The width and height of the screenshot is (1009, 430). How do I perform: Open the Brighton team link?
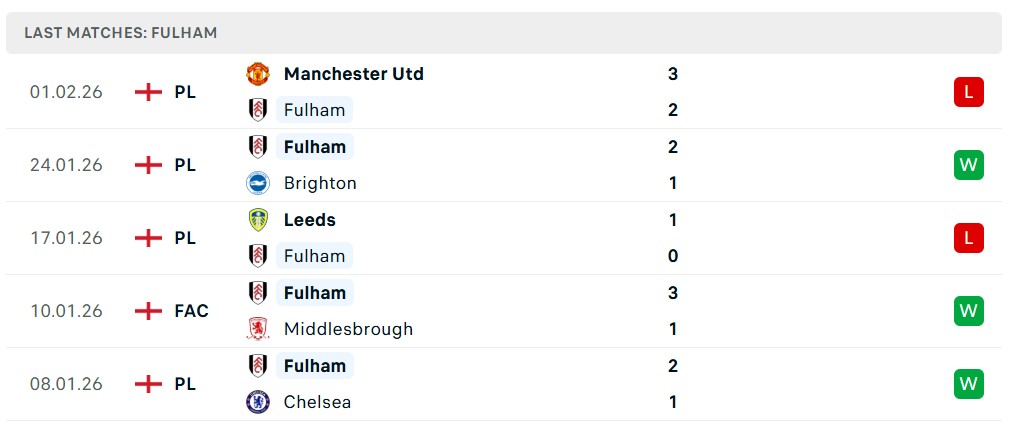[320, 183]
